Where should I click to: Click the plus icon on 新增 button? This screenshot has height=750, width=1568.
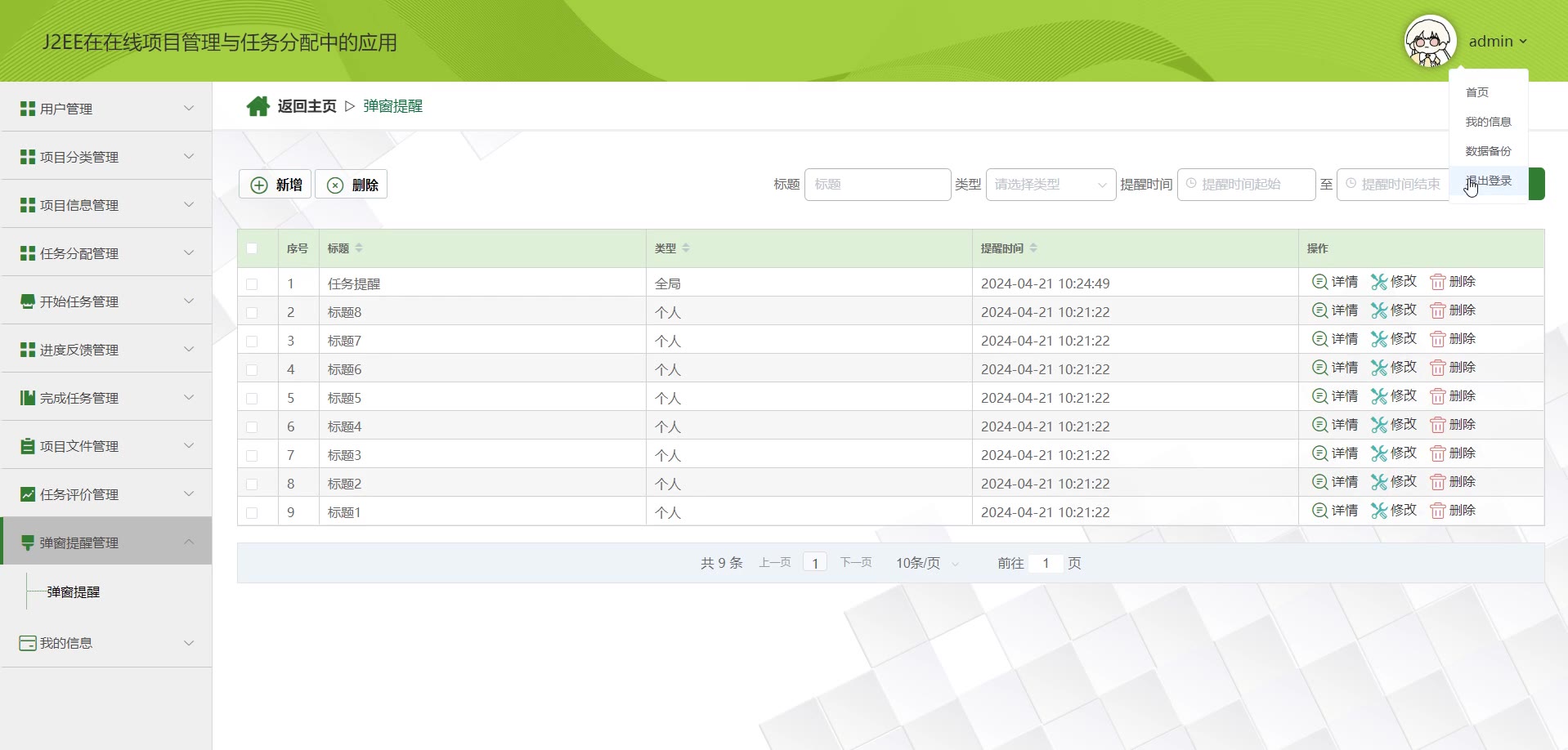coord(259,185)
